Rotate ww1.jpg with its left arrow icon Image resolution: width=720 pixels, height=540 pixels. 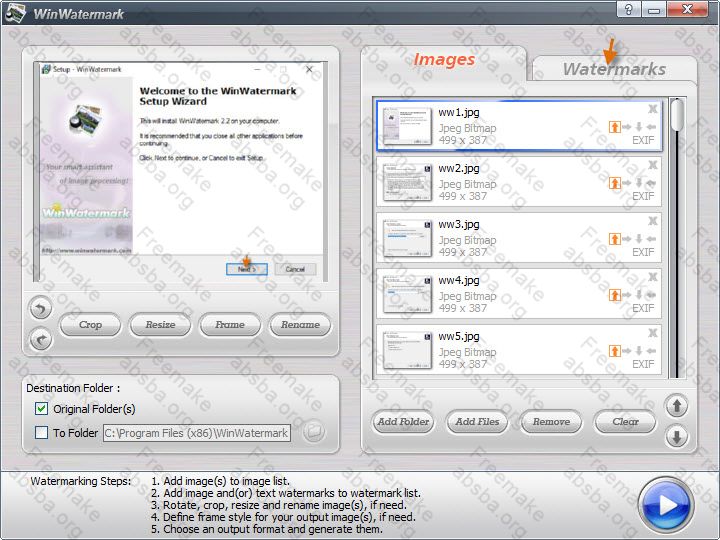pos(651,127)
